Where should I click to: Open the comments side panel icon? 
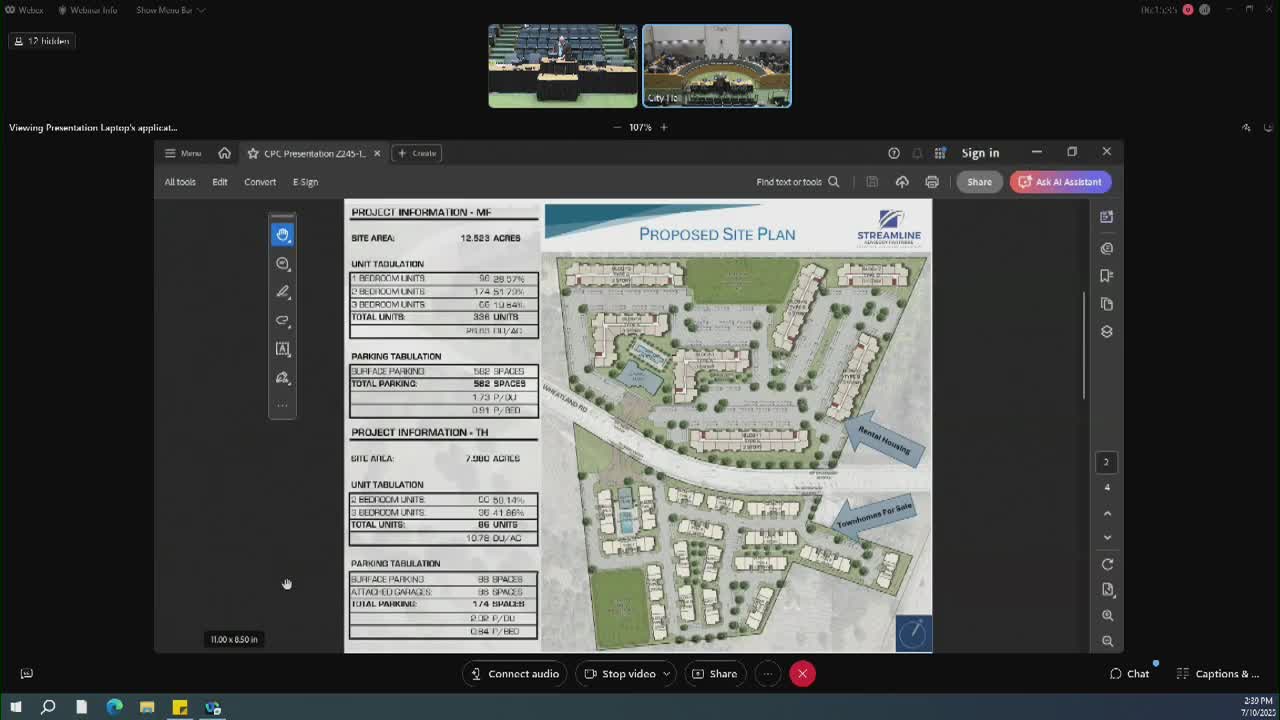pos(1107,248)
